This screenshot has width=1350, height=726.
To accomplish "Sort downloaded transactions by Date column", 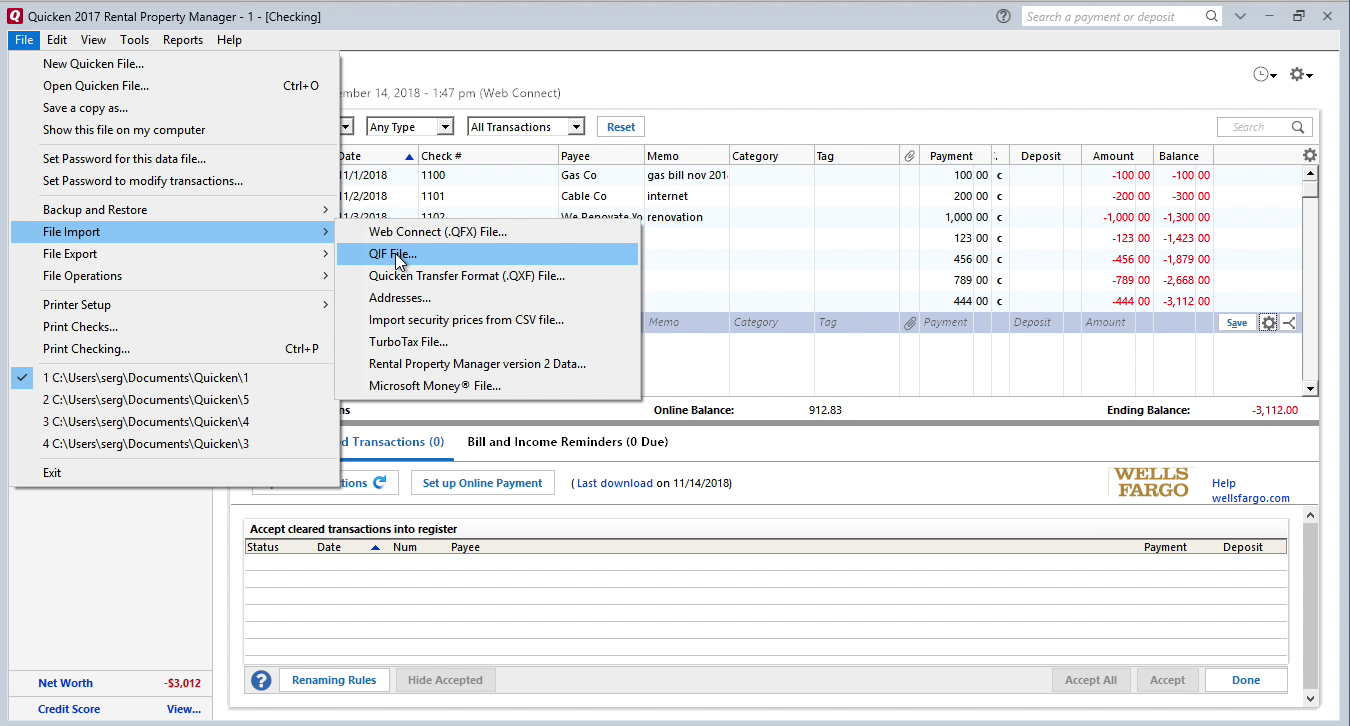I will (x=375, y=548).
